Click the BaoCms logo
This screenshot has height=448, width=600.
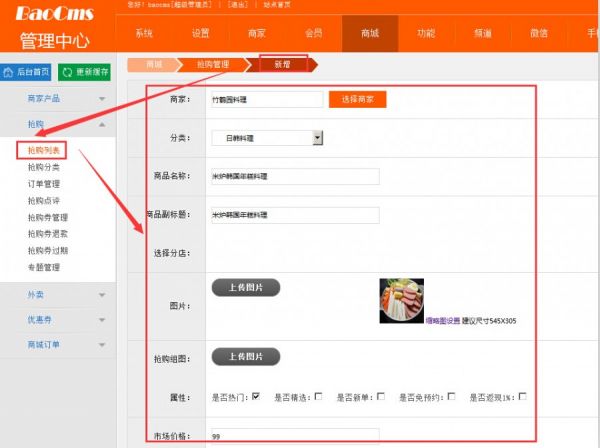(x=57, y=14)
